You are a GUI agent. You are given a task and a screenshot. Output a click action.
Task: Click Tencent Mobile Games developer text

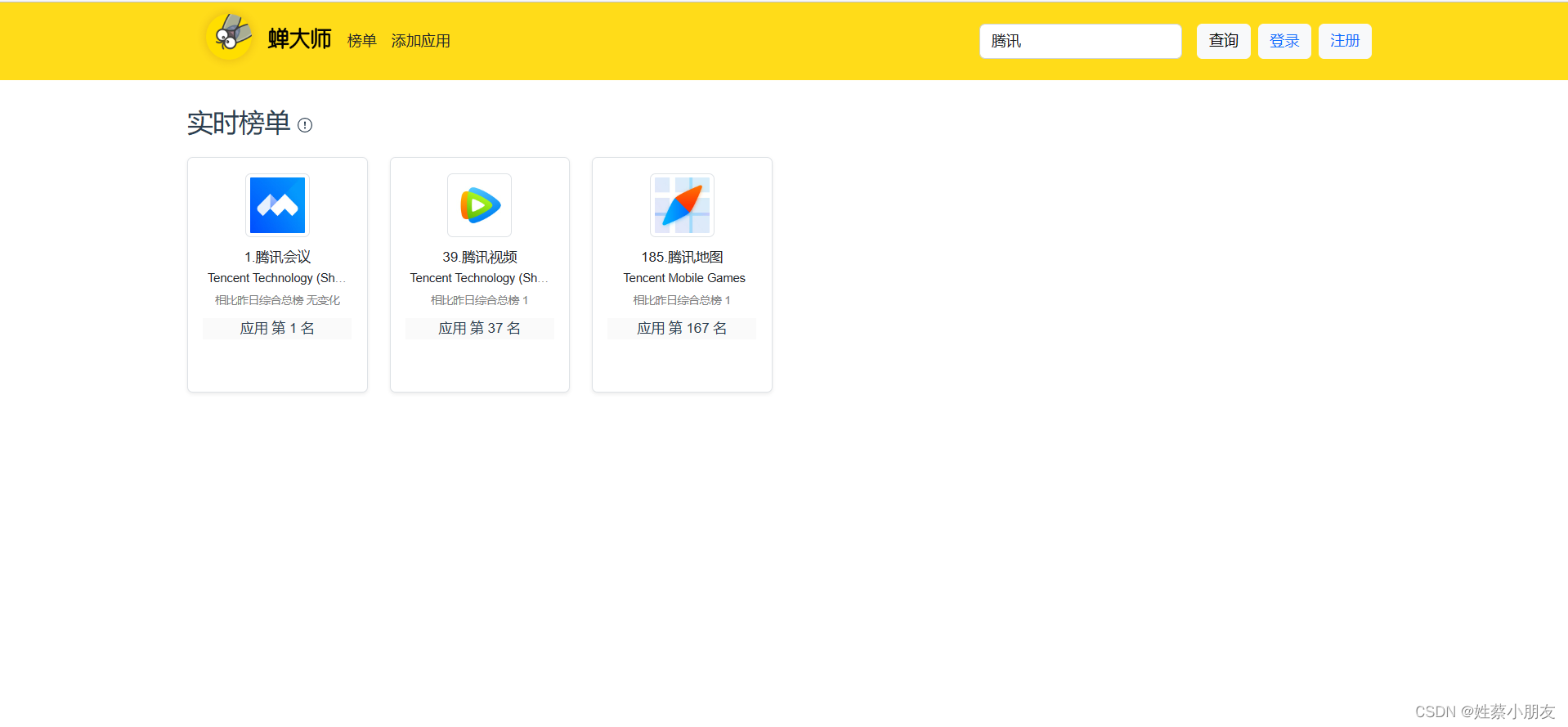point(684,278)
